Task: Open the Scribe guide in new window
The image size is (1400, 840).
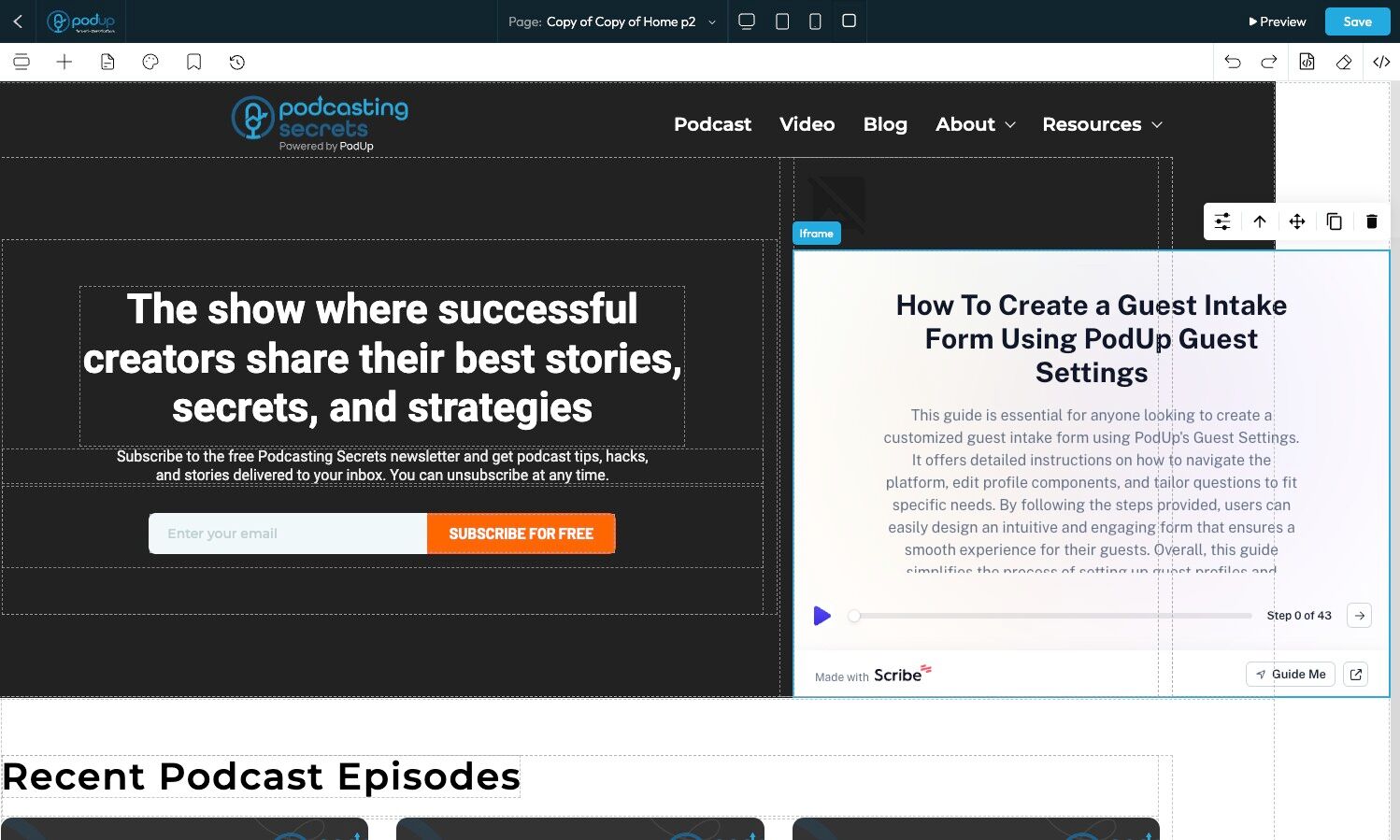Action: 1356,674
